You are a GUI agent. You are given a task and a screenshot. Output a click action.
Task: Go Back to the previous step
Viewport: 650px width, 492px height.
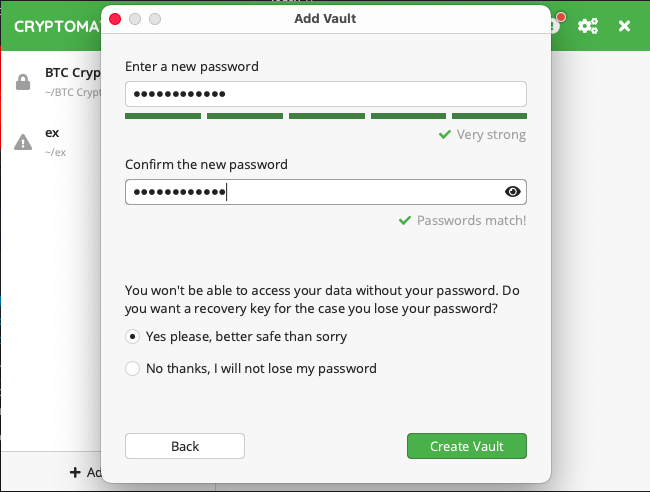[185, 446]
